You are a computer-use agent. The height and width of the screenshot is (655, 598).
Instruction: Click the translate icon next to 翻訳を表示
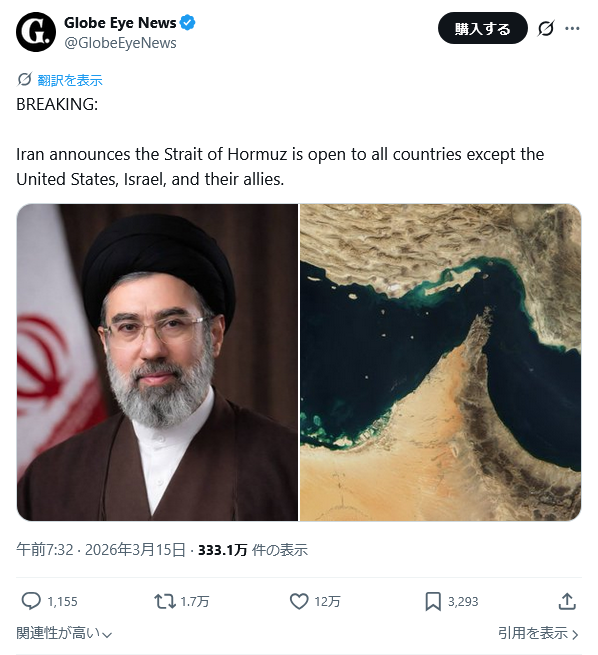tap(24, 79)
